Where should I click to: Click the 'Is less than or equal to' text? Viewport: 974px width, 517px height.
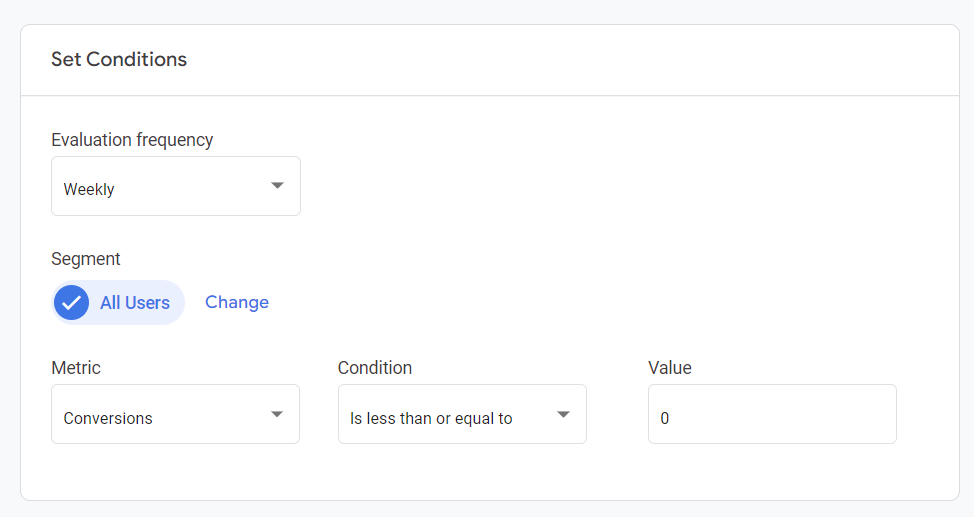[431, 418]
